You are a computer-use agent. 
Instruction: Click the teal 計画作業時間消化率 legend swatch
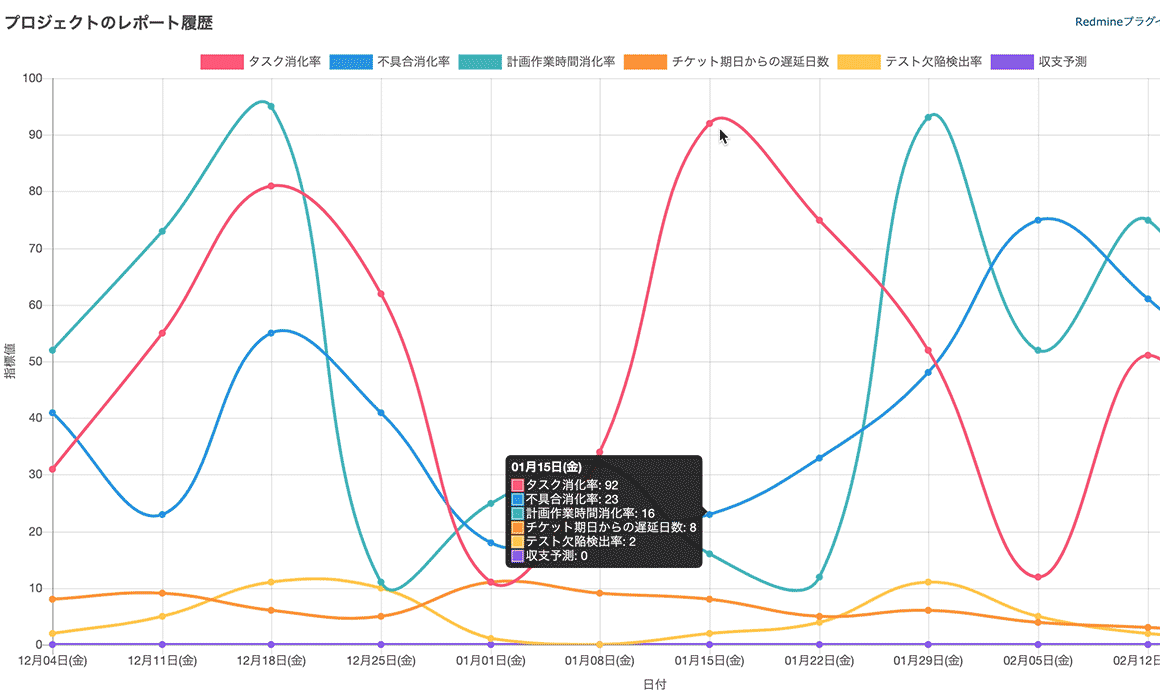tap(480, 62)
